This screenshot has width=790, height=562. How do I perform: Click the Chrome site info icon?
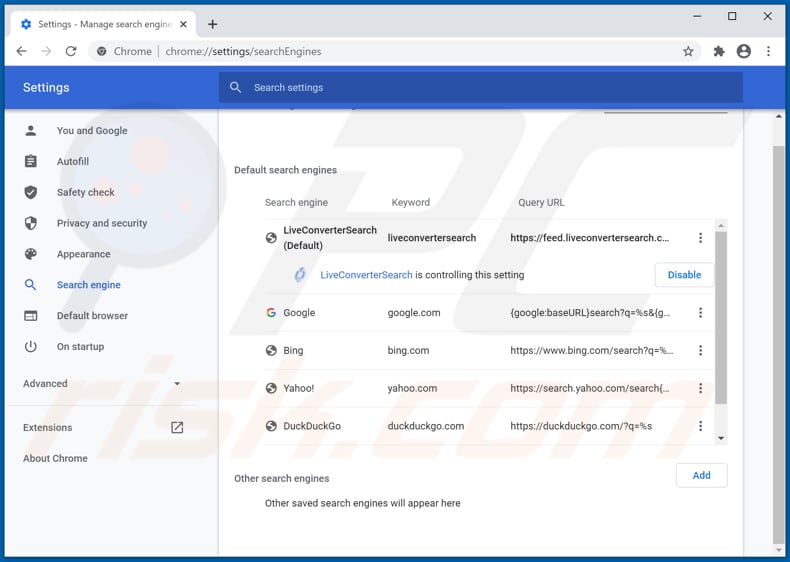[x=102, y=51]
